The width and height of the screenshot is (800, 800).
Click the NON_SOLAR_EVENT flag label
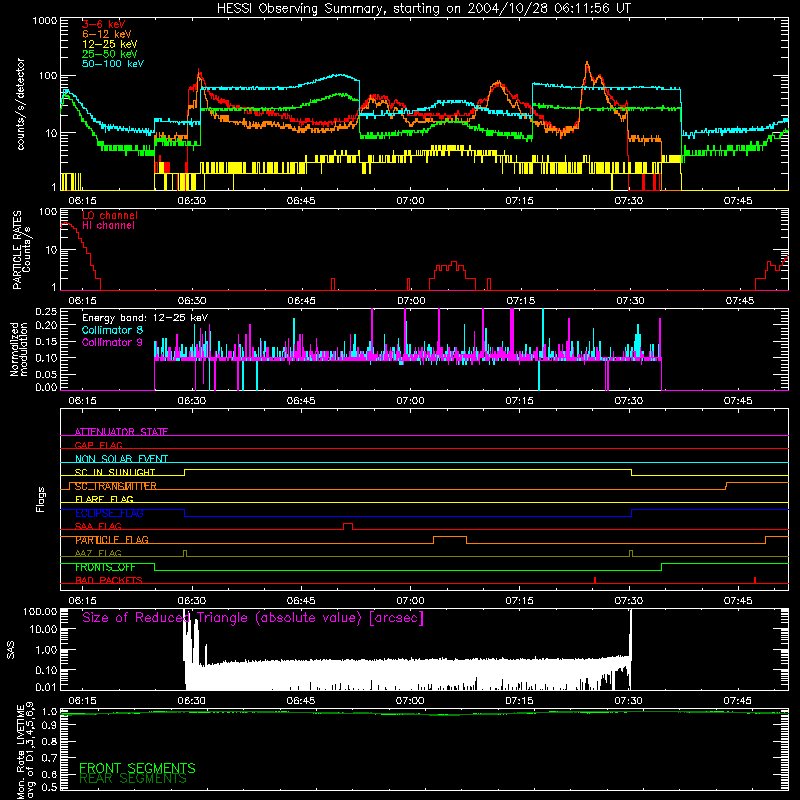click(121, 459)
